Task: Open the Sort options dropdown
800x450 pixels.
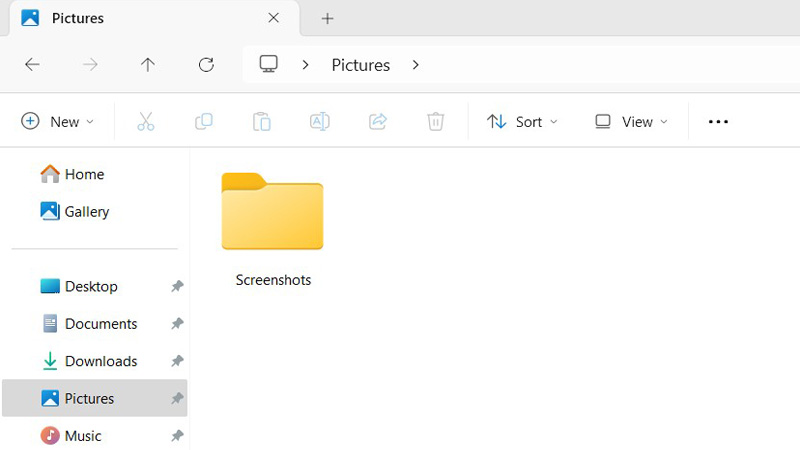Action: pos(522,122)
